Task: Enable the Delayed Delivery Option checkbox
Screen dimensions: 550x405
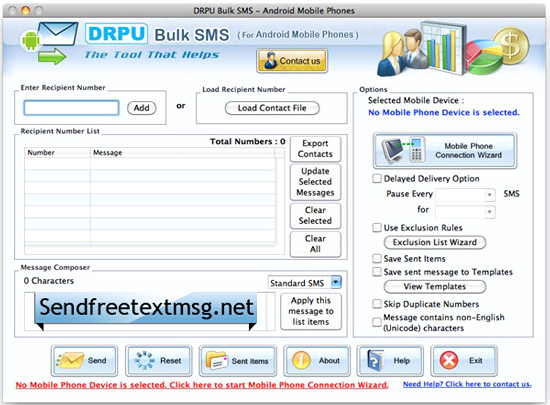Action: click(x=377, y=178)
